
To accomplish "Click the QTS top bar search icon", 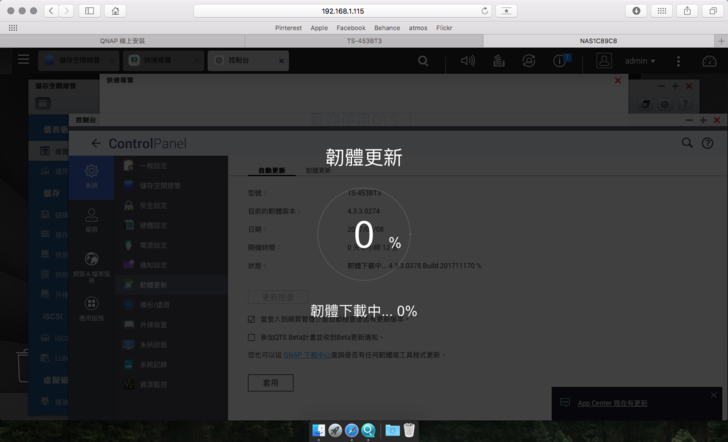I will (x=424, y=61).
